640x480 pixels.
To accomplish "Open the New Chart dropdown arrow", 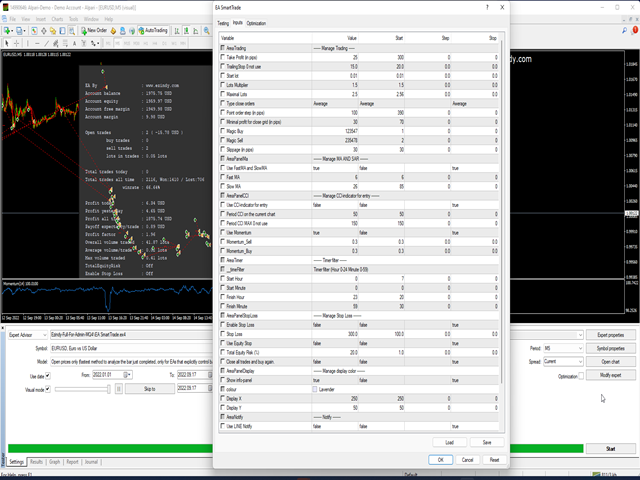I will point(12,31).
